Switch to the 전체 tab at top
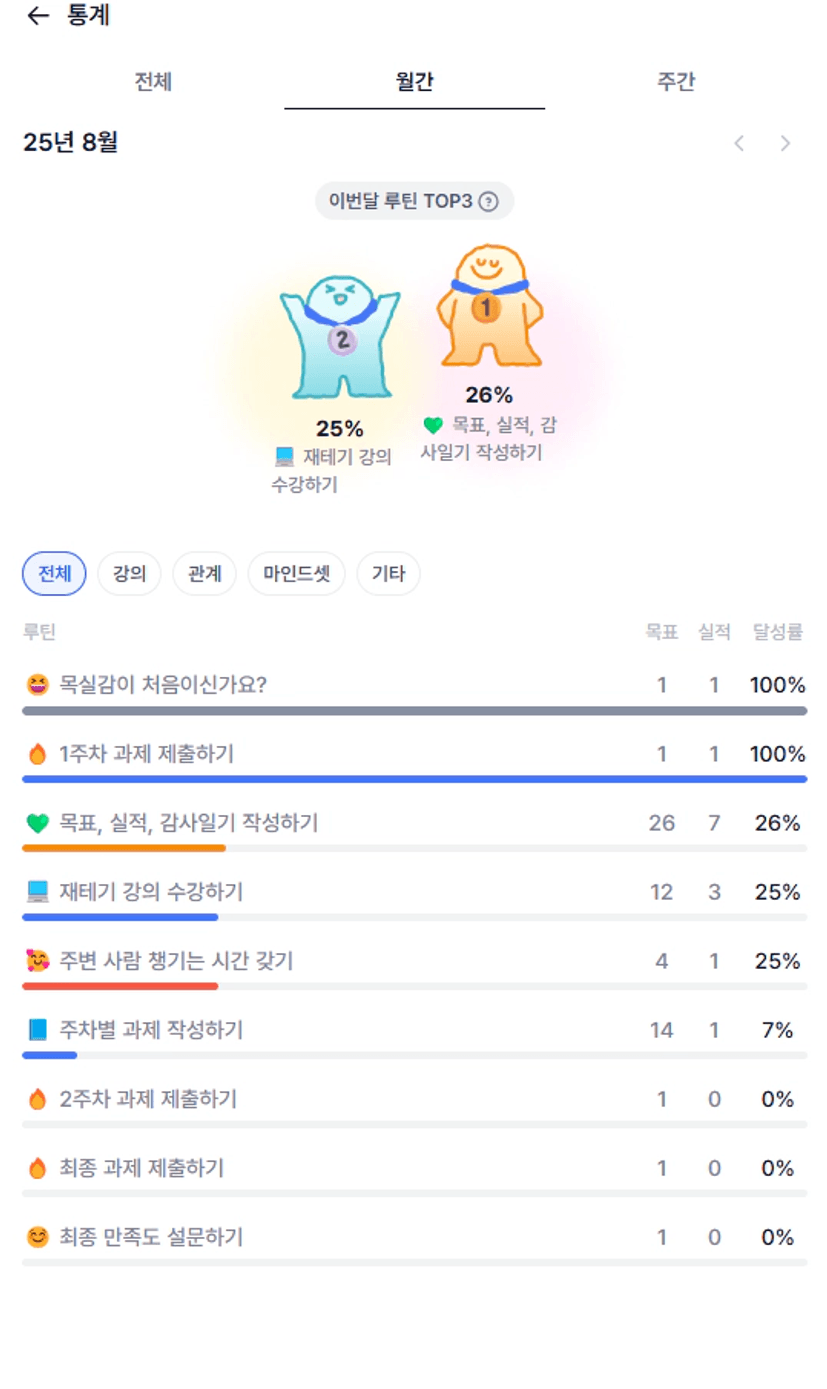 (x=153, y=82)
